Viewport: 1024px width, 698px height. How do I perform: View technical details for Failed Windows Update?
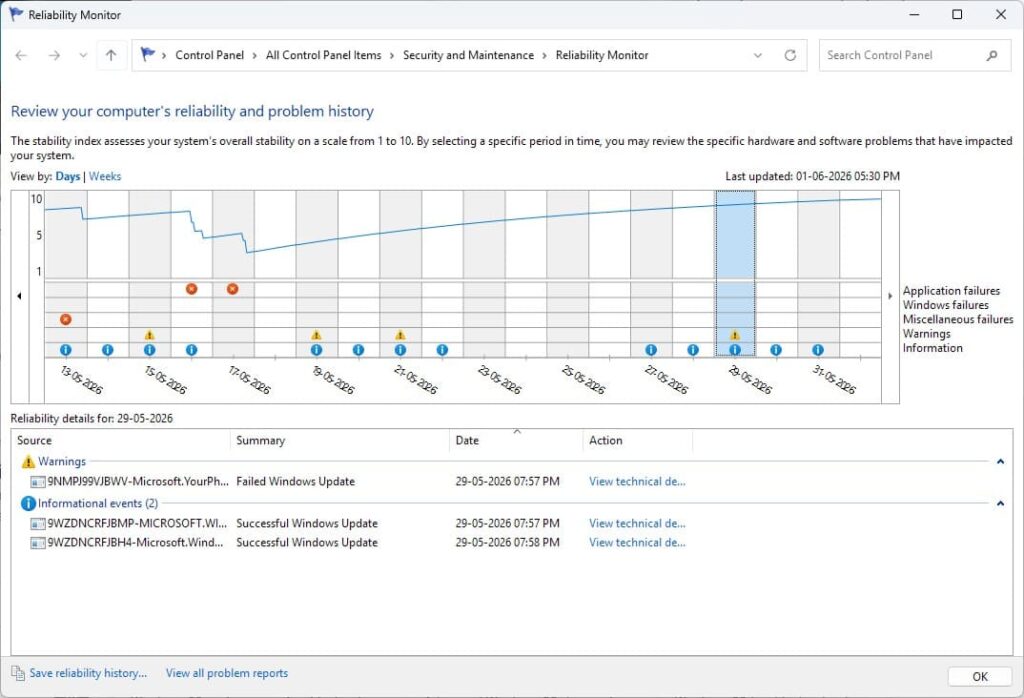click(637, 482)
